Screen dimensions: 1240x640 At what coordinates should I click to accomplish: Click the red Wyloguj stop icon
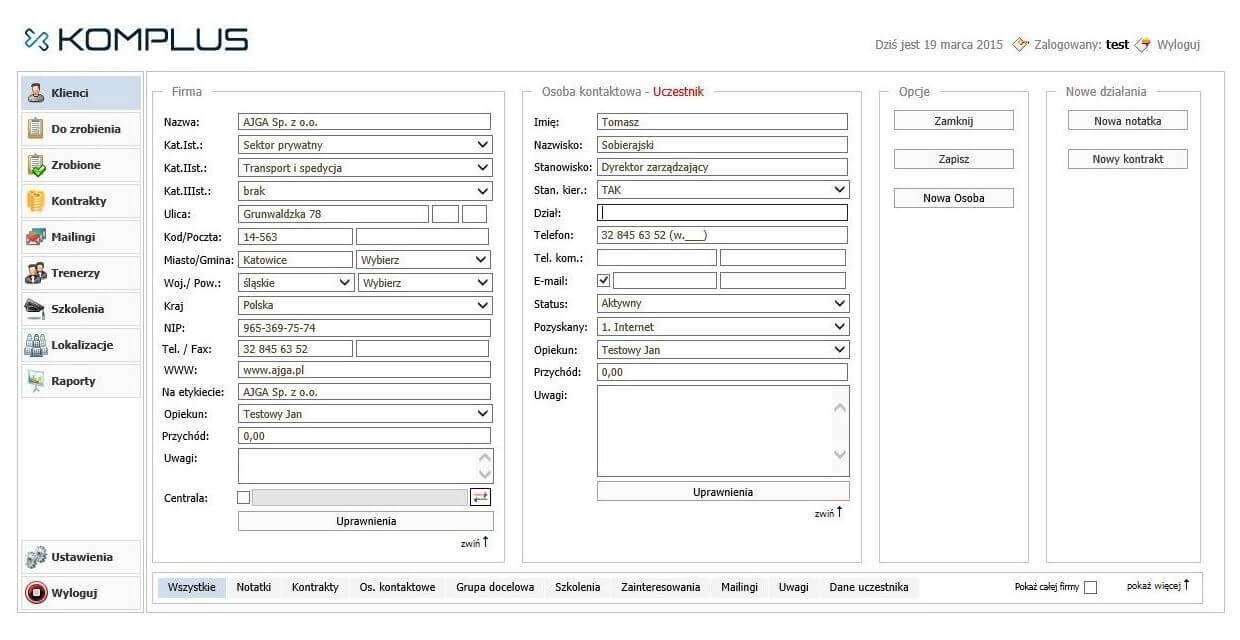[x=36, y=593]
